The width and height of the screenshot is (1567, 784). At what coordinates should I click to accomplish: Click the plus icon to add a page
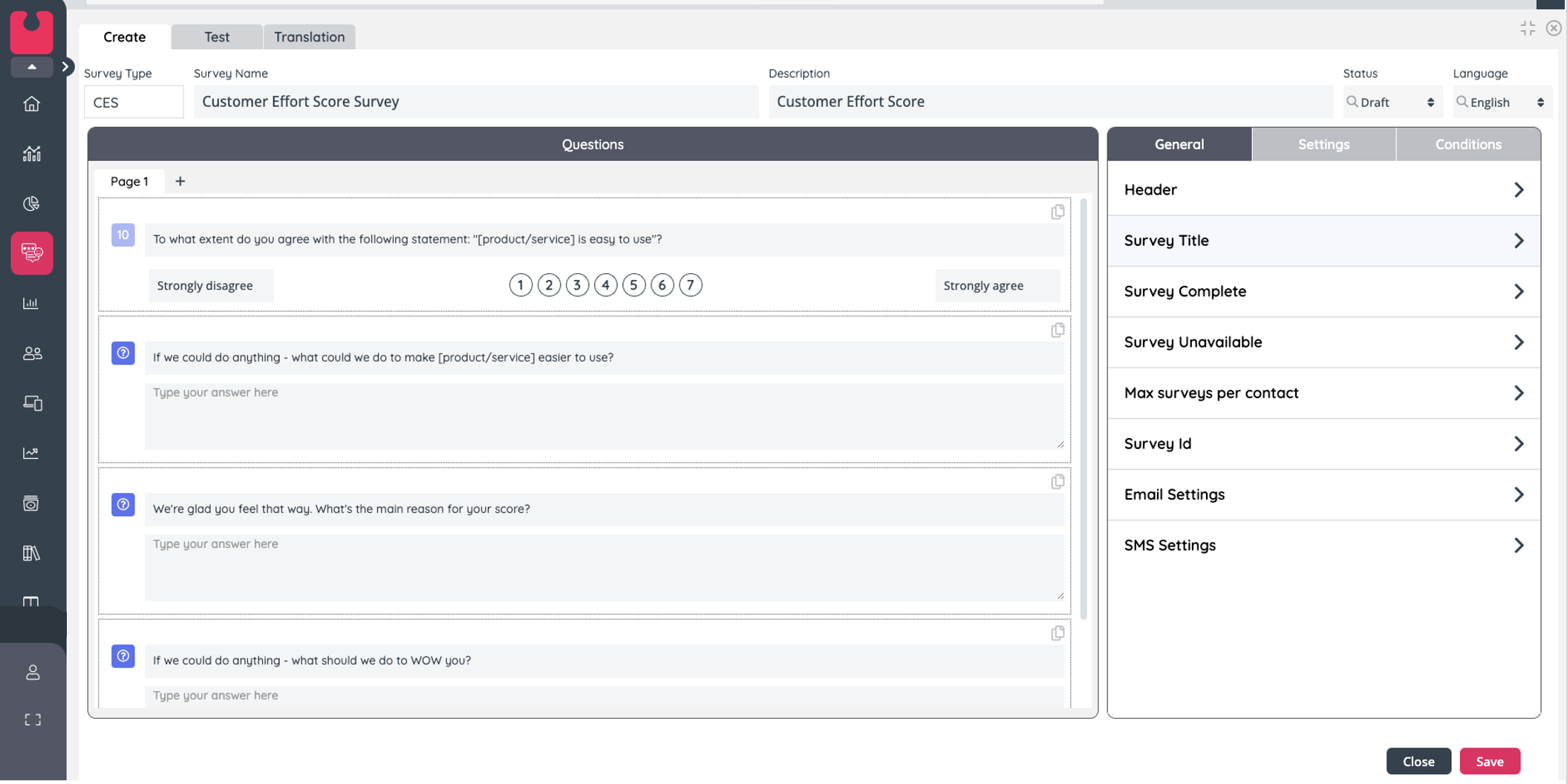tap(180, 181)
